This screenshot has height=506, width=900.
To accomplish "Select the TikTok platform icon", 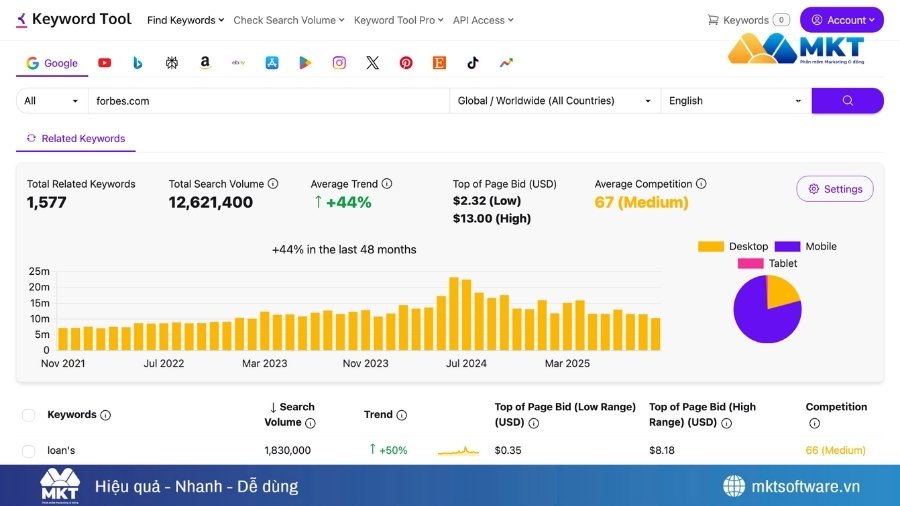I will point(473,63).
